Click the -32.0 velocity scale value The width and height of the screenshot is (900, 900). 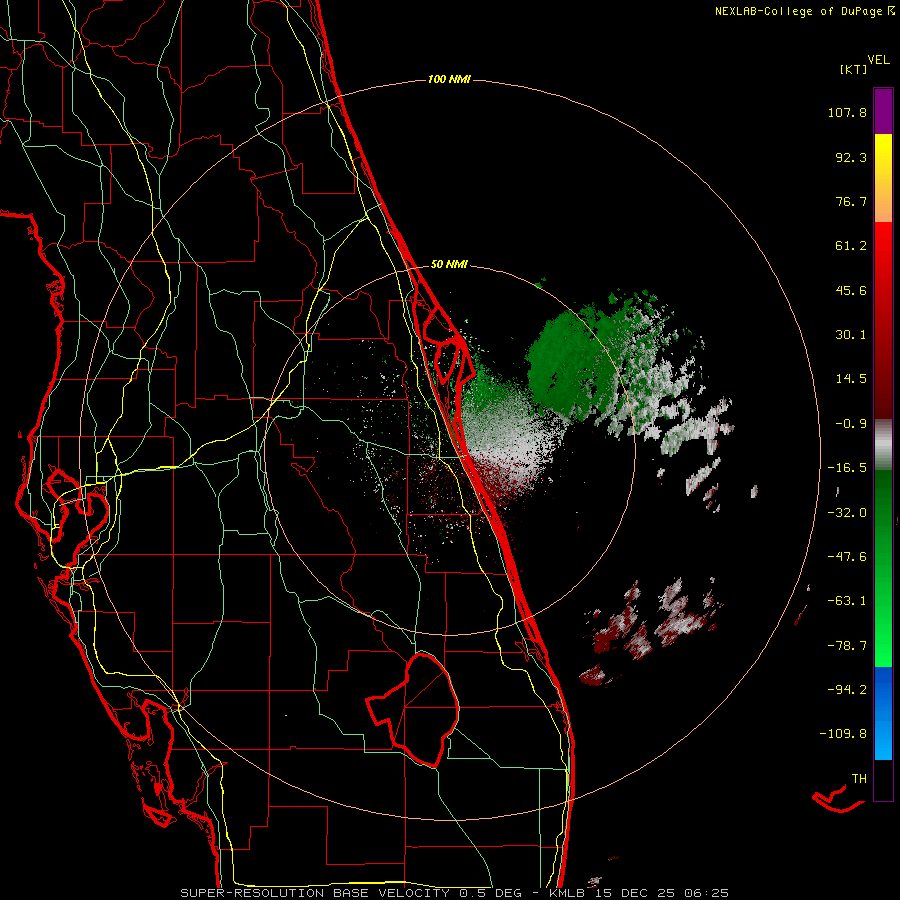click(x=847, y=513)
